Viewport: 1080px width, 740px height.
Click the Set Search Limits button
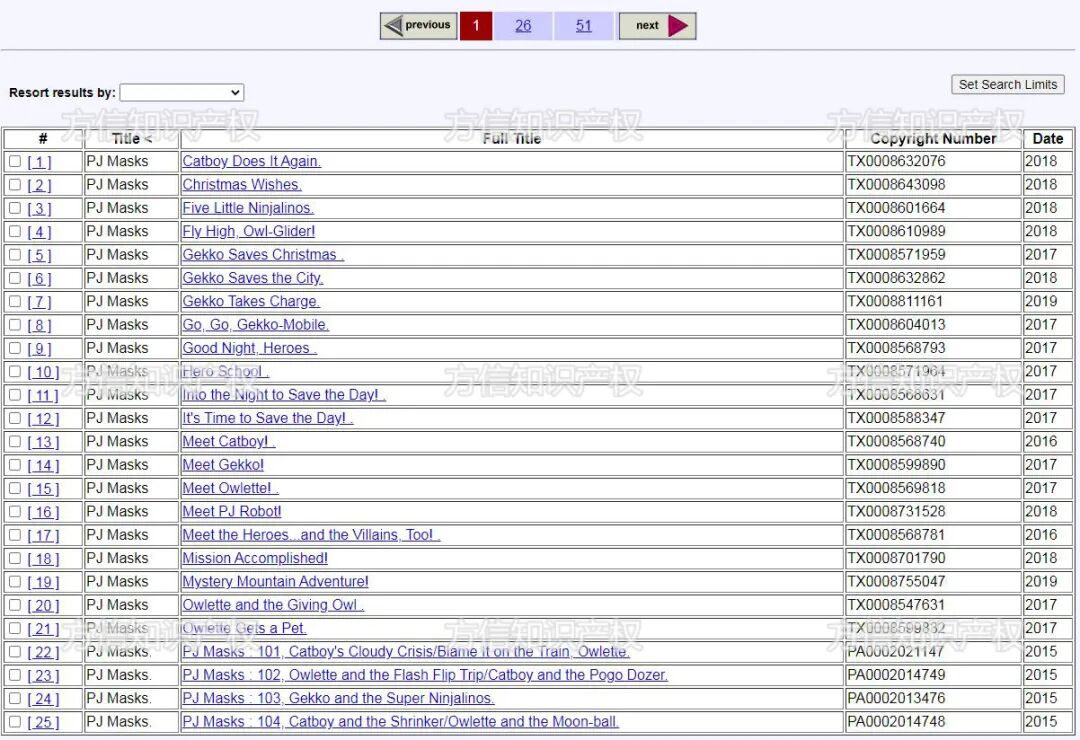(1007, 84)
